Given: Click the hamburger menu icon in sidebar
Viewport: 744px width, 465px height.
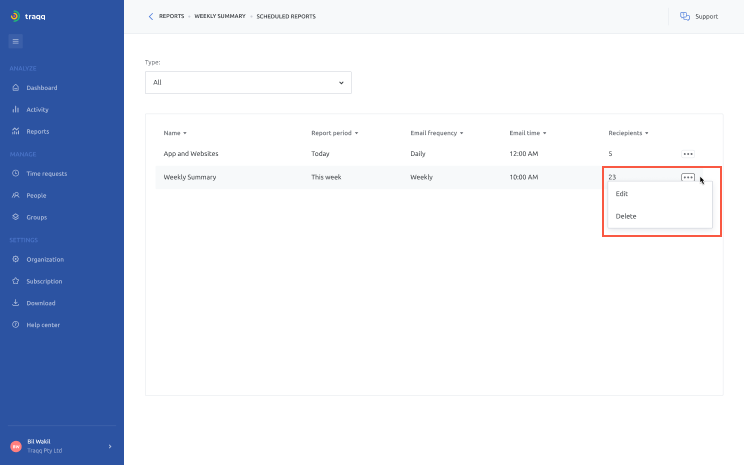Looking at the screenshot, I should pyautogui.click(x=16, y=41).
